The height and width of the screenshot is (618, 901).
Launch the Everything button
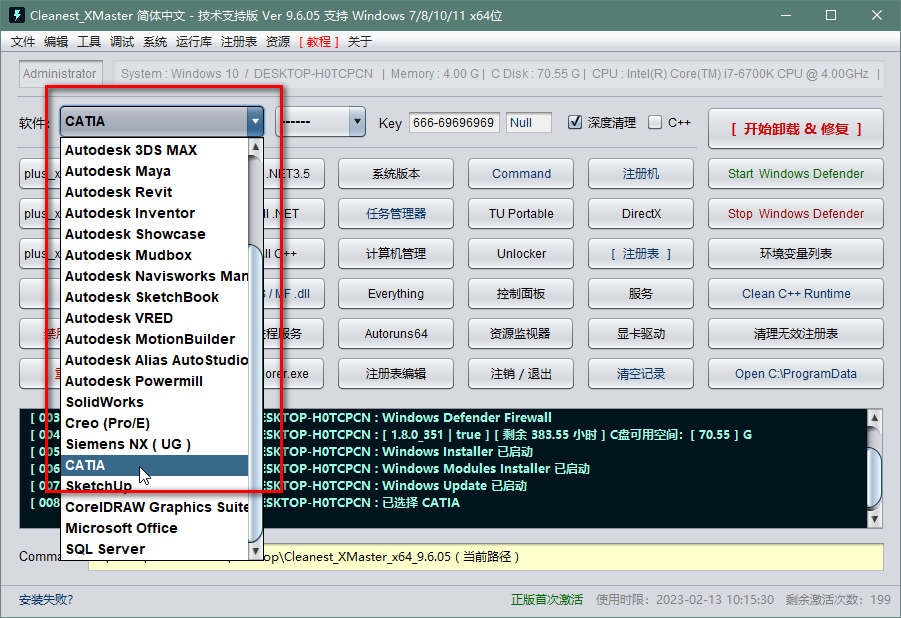(x=396, y=293)
